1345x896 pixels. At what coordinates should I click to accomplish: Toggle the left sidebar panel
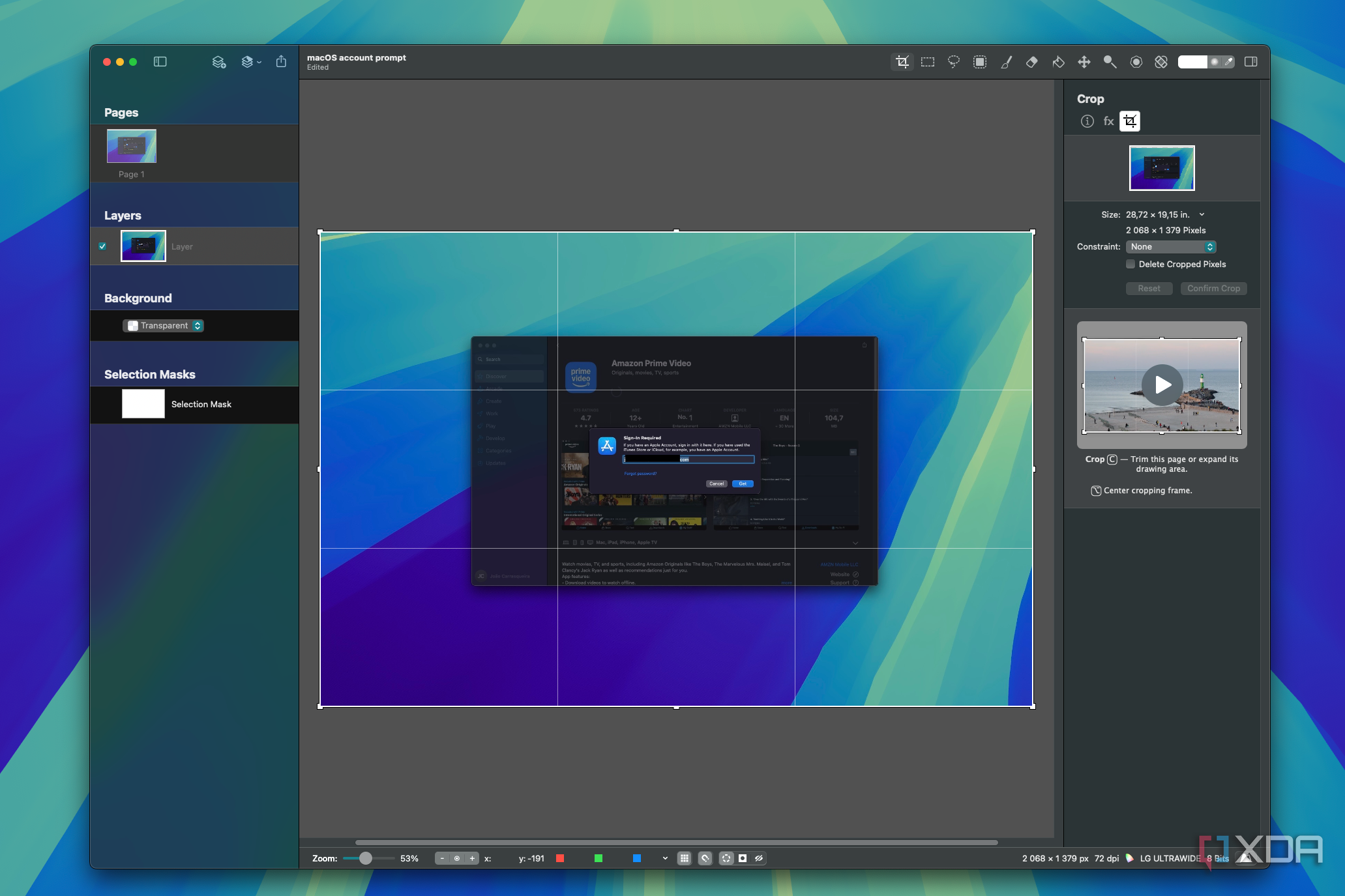160,62
